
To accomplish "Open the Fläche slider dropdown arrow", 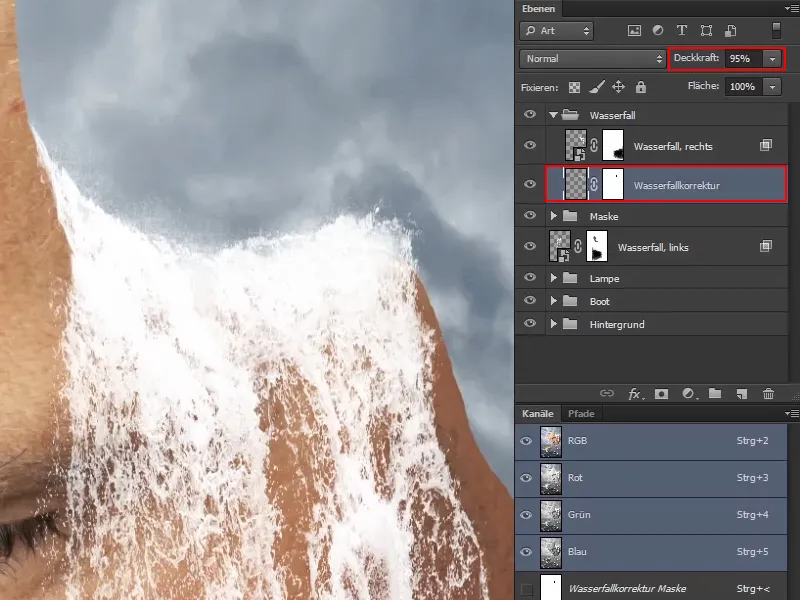I will (772, 87).
